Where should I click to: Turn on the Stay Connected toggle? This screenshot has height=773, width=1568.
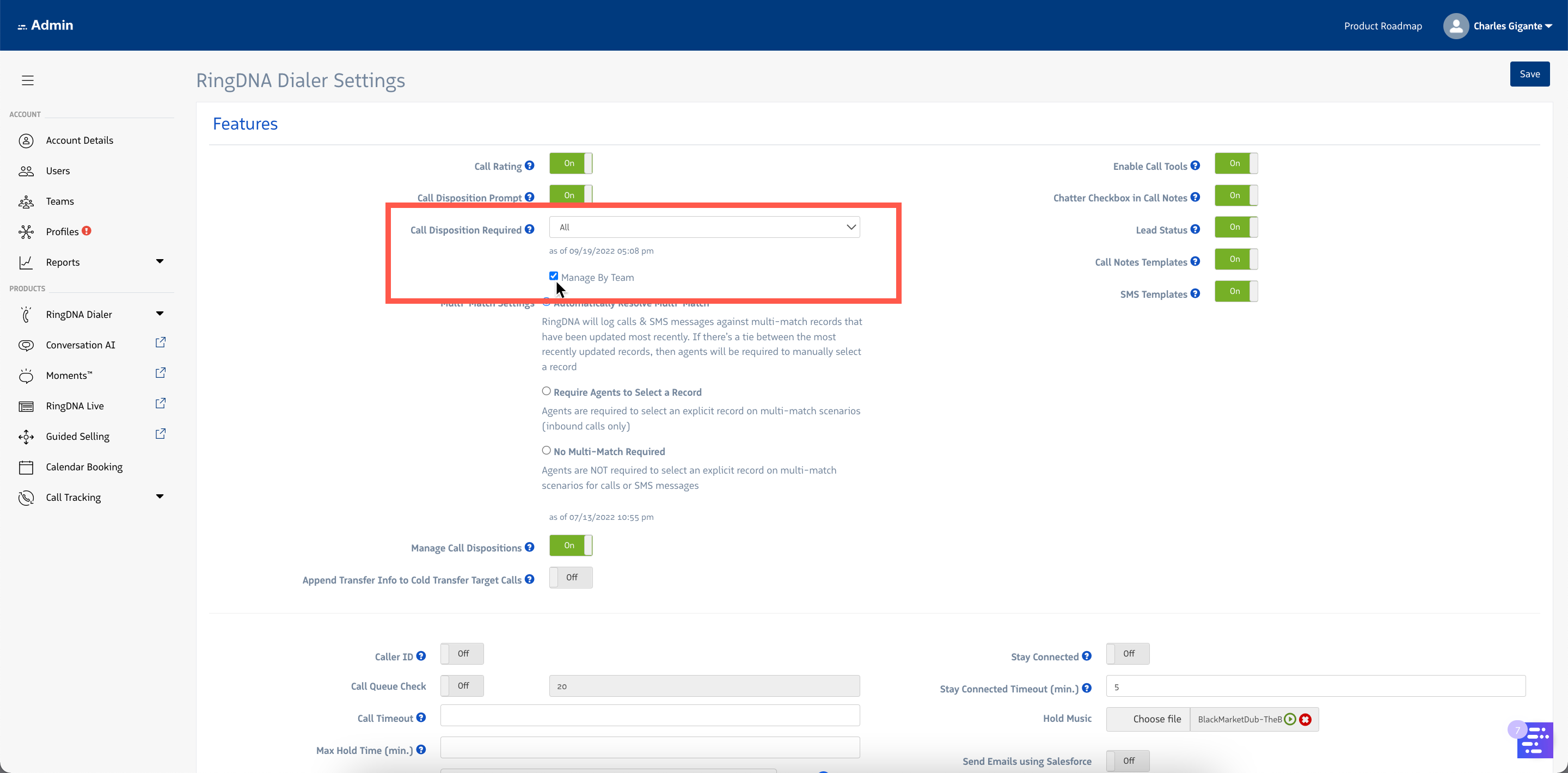(x=1128, y=654)
